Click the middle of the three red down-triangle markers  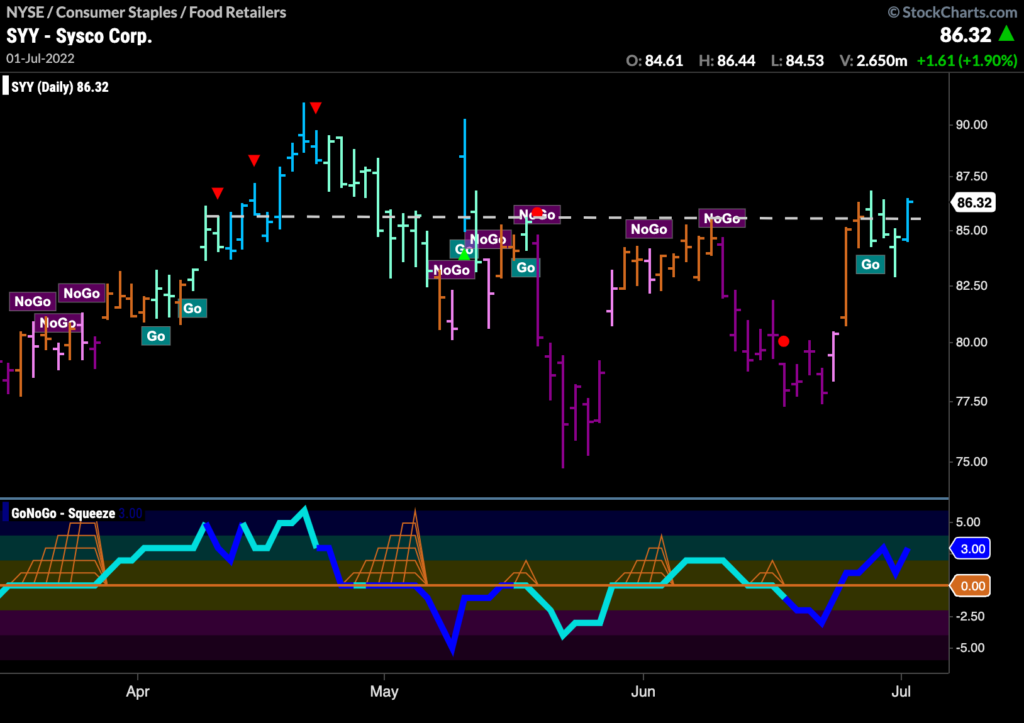tap(254, 160)
